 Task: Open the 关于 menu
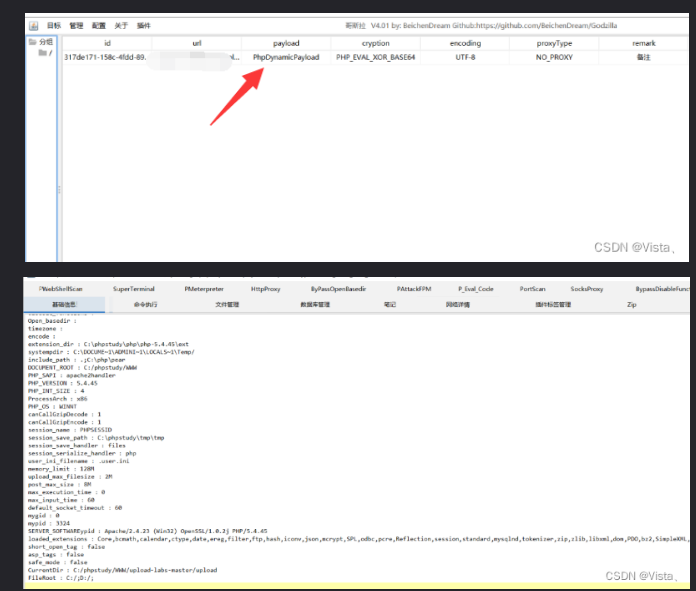click(121, 26)
